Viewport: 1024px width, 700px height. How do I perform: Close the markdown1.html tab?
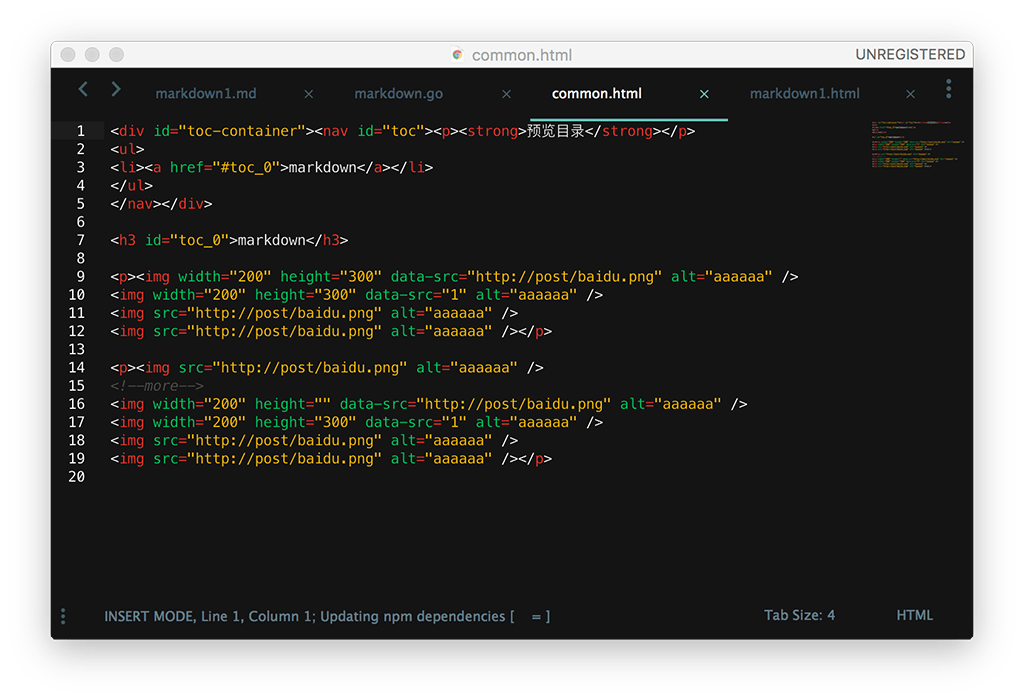(x=910, y=94)
